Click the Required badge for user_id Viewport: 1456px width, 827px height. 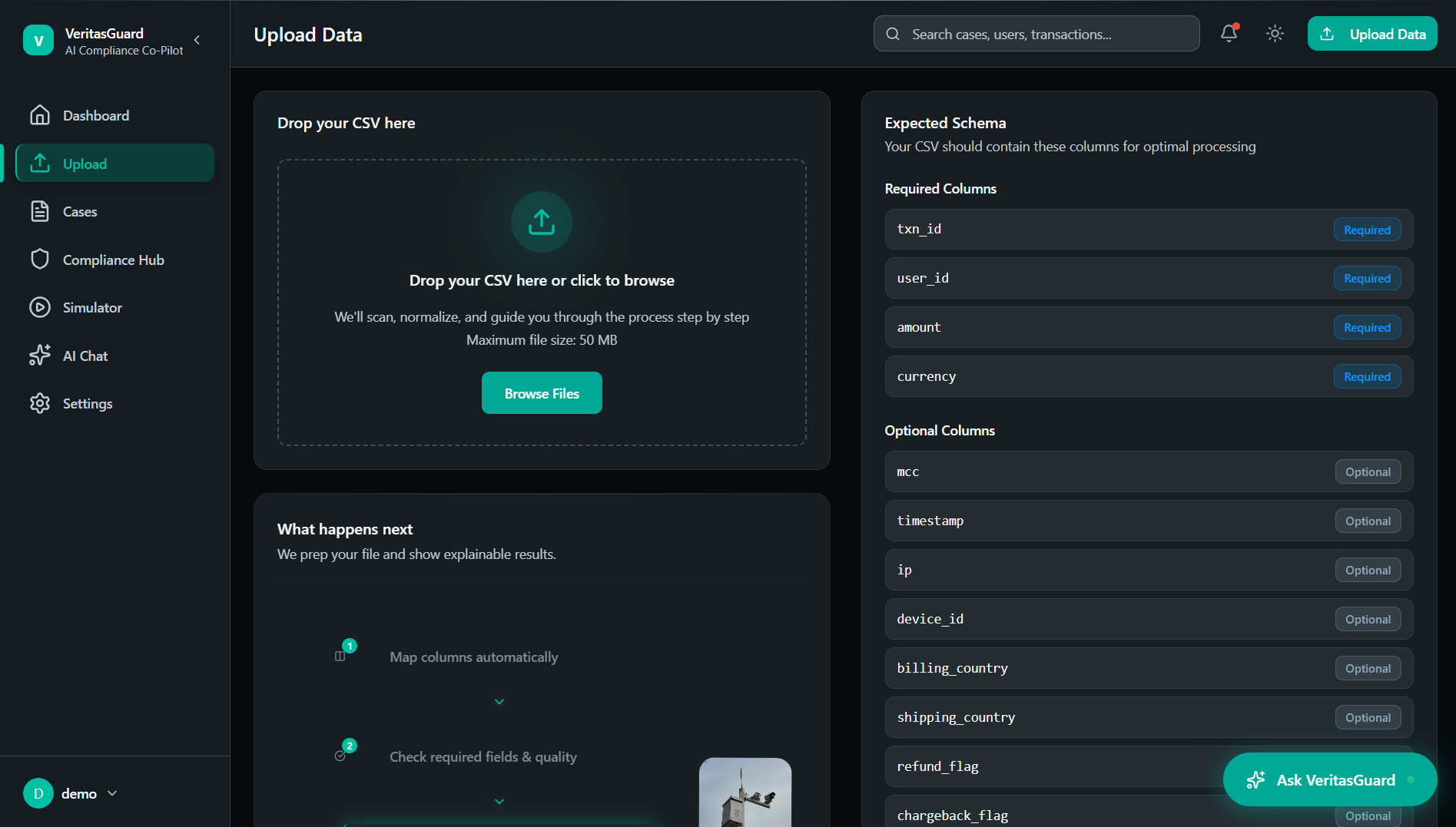(x=1367, y=279)
